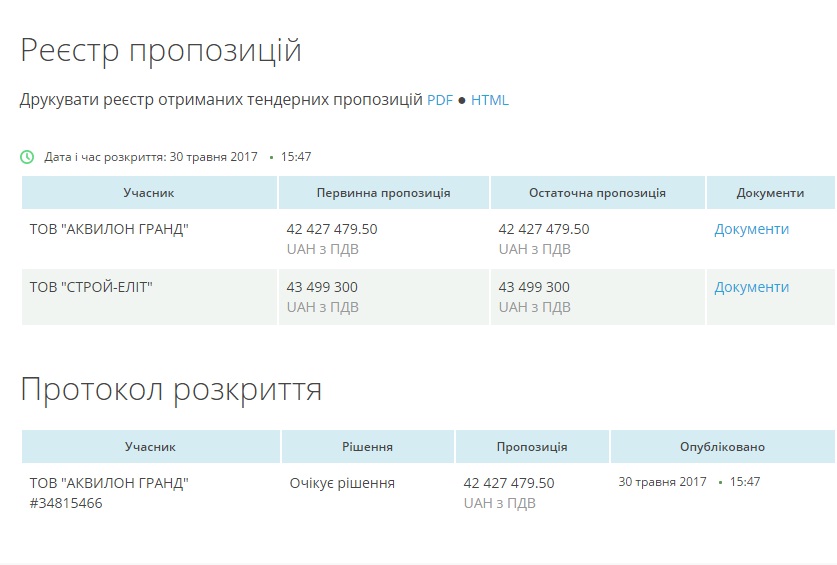Click the Очікує рішення status text
This screenshot has height=565, width=837.
342,483
